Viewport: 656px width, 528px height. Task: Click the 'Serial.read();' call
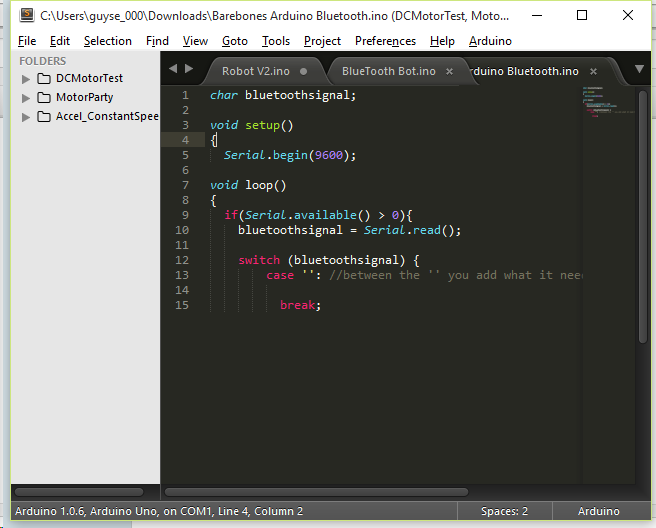412,230
